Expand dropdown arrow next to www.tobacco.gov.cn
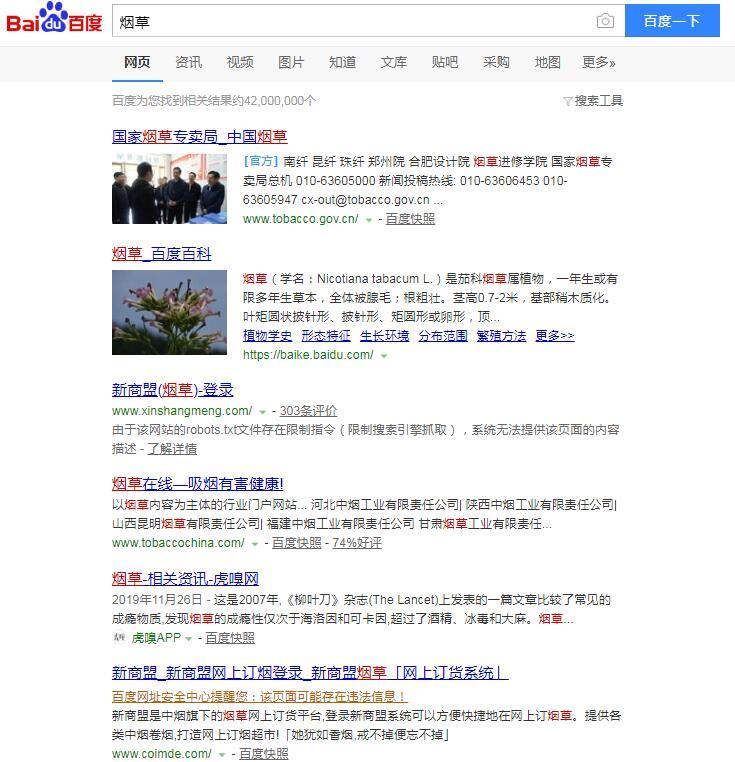Viewport: 735px width, 762px height. [x=369, y=220]
